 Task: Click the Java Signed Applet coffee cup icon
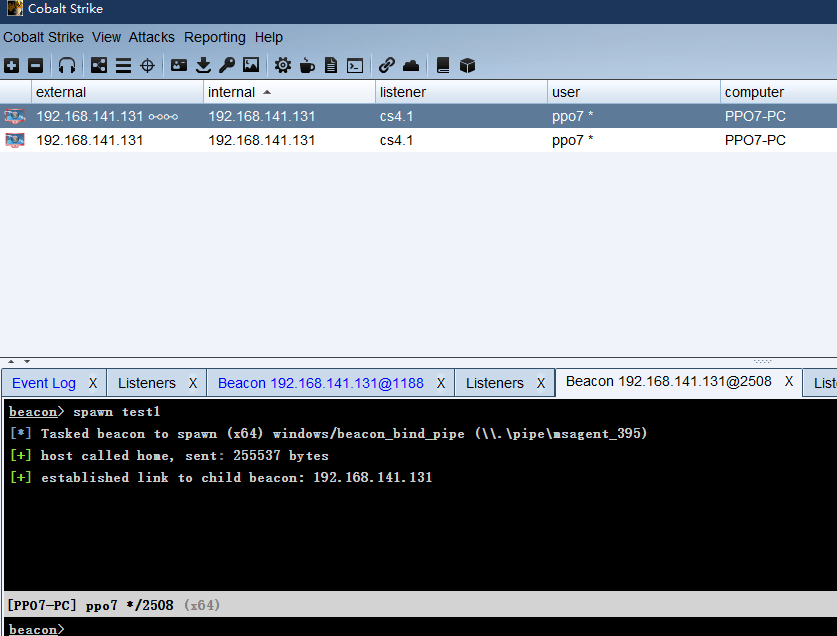tap(307, 66)
